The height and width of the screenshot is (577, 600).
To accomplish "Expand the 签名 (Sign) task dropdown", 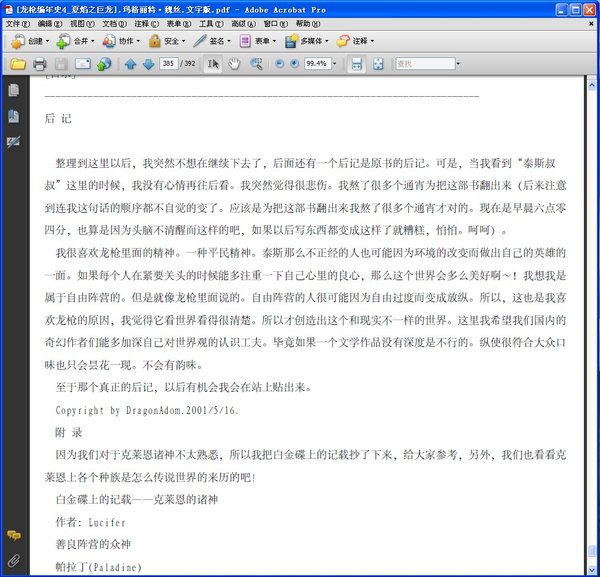I will 229,41.
